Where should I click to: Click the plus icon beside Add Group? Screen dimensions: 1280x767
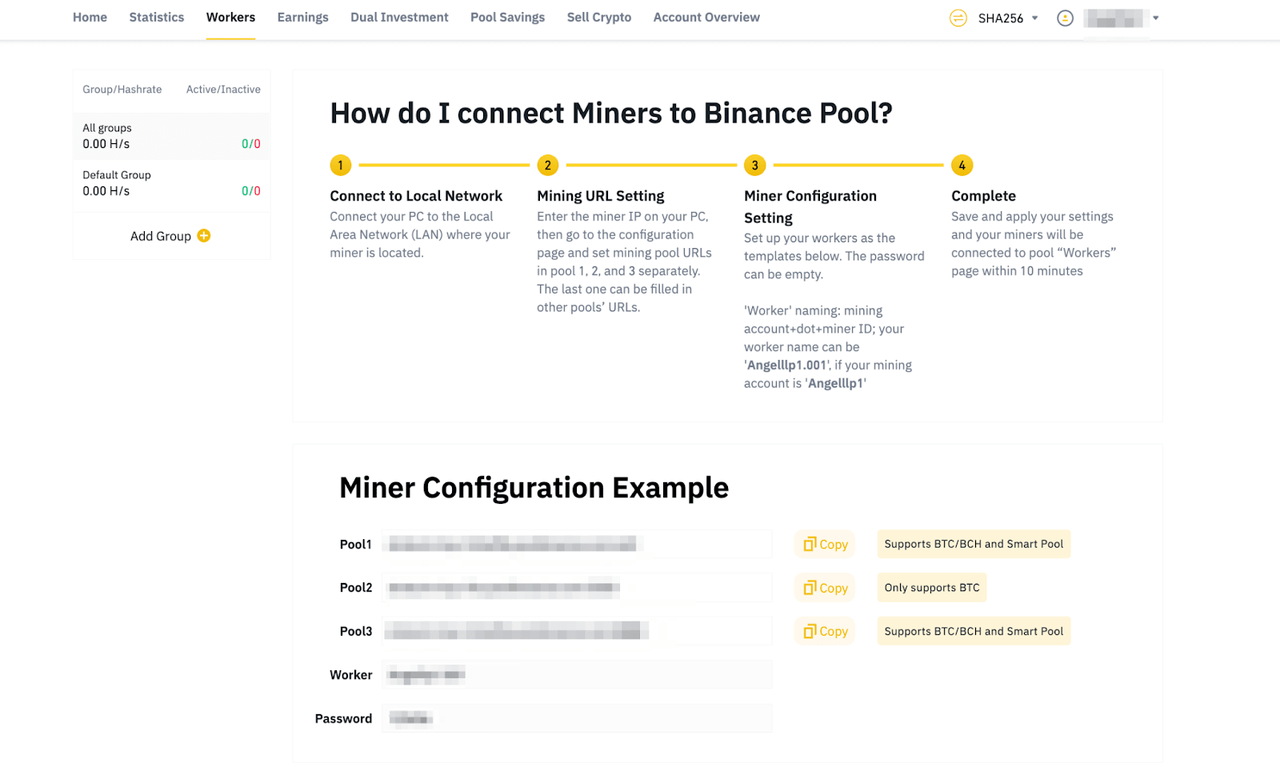coord(204,236)
